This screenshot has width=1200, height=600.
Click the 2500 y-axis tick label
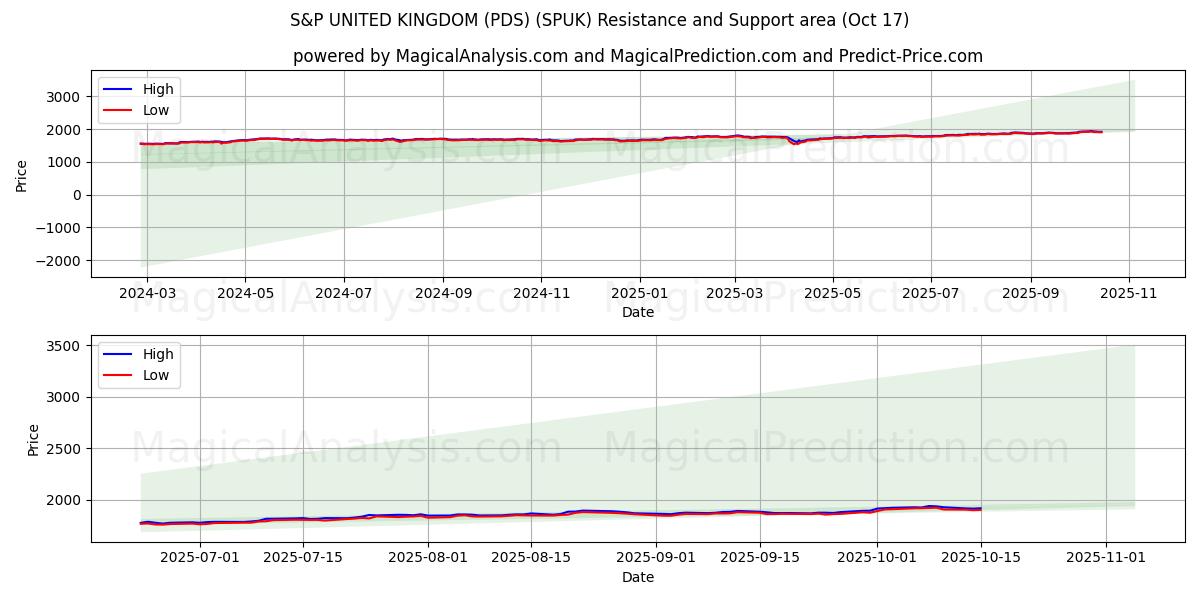pos(64,449)
